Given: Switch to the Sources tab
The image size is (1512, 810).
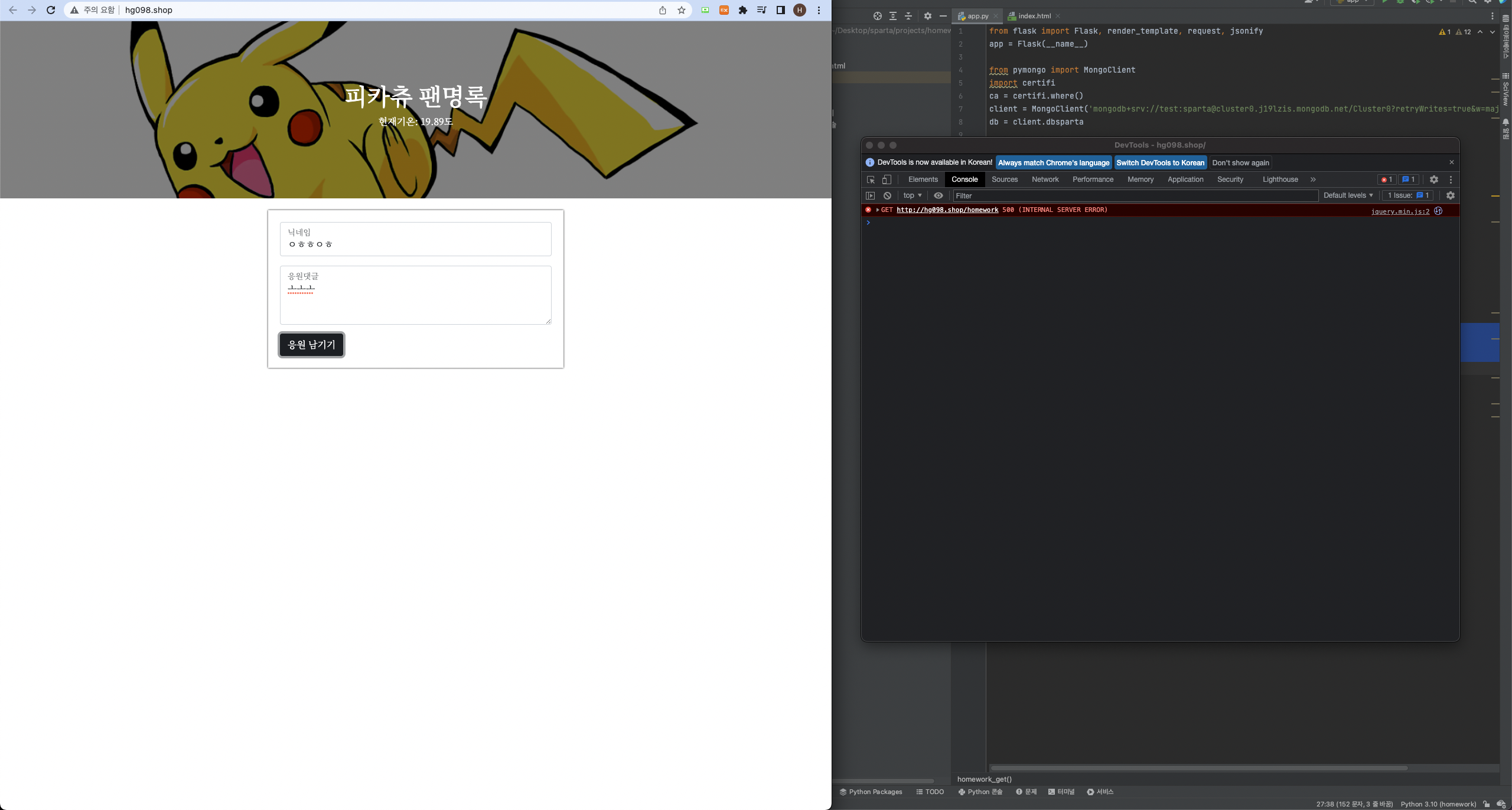Looking at the screenshot, I should click(1005, 179).
